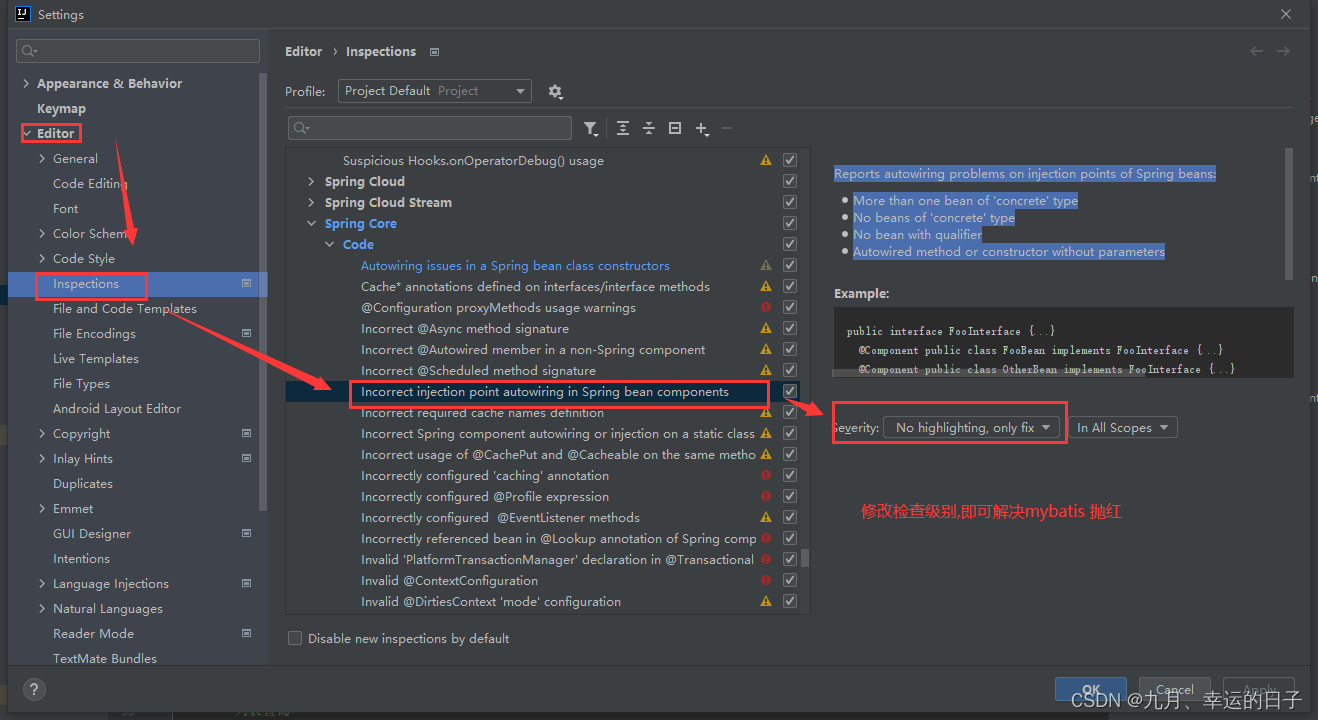This screenshot has width=1318, height=720.
Task: Expand the Spring Cloud inspection group
Action: pyautogui.click(x=313, y=181)
